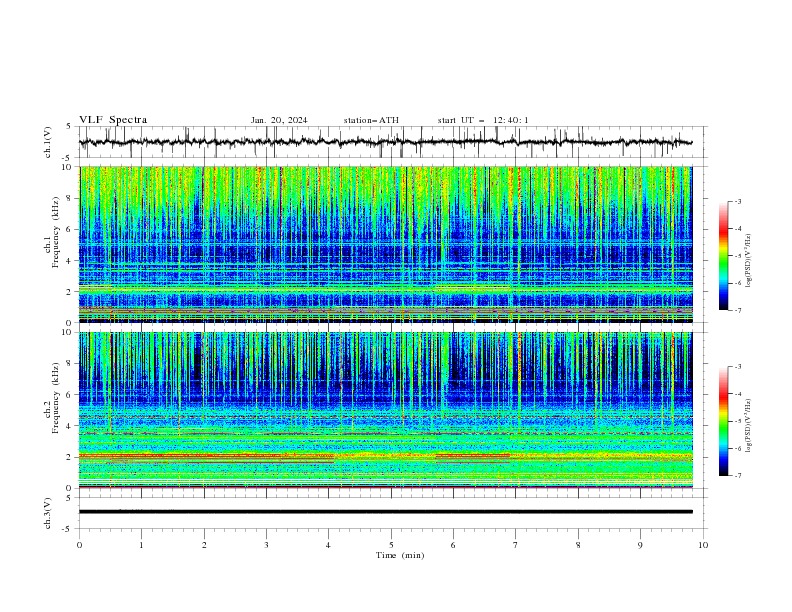Click the 'VLF Spectra' title text
This screenshot has height=612, width=792.
(x=113, y=120)
